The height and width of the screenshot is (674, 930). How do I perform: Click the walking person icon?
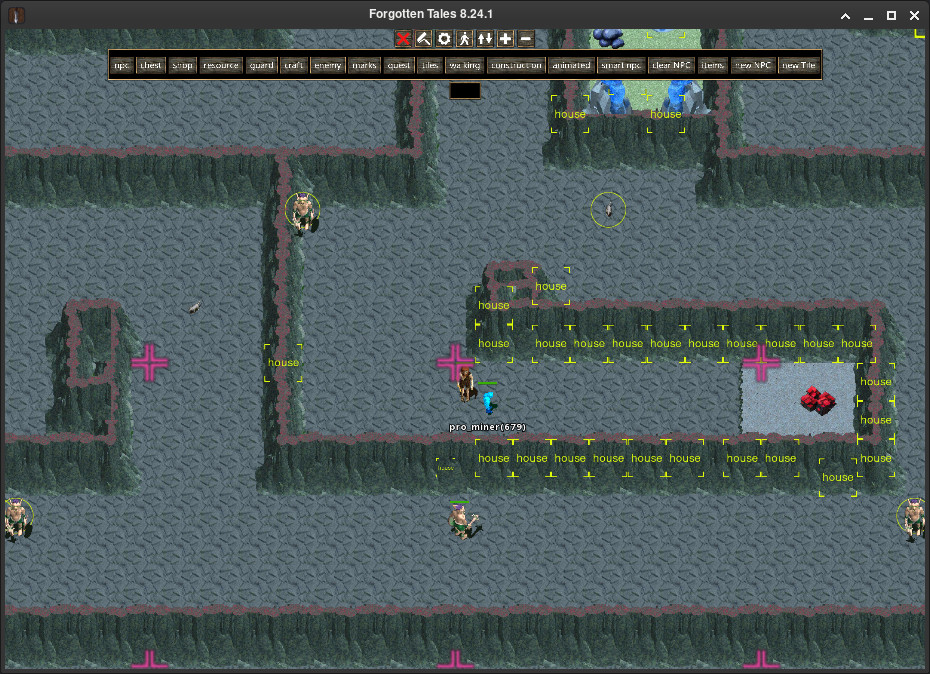[x=464, y=39]
